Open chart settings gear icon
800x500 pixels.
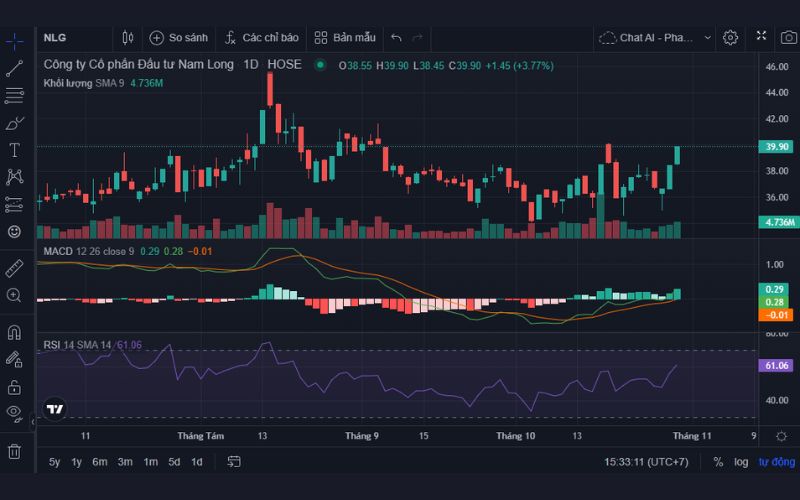(730, 37)
